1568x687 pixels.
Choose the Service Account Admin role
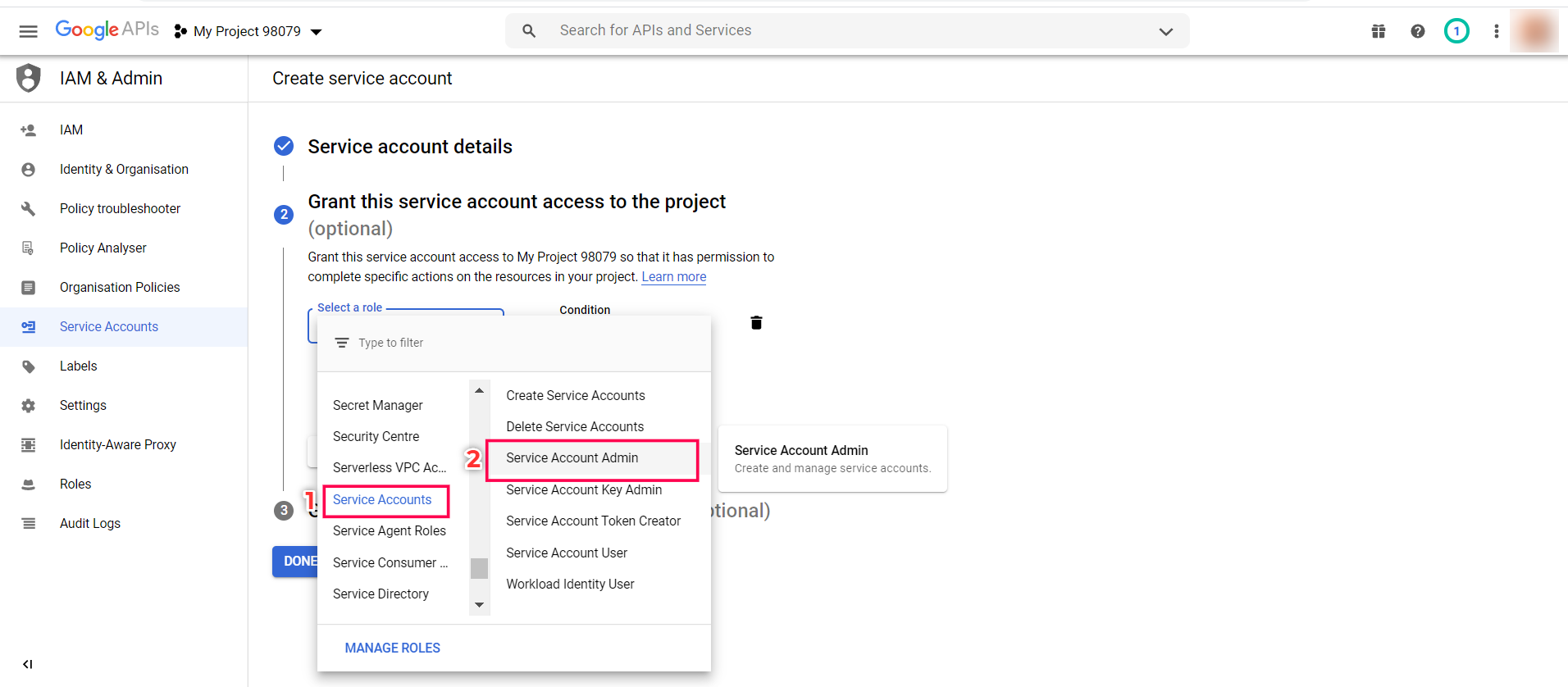pos(572,458)
